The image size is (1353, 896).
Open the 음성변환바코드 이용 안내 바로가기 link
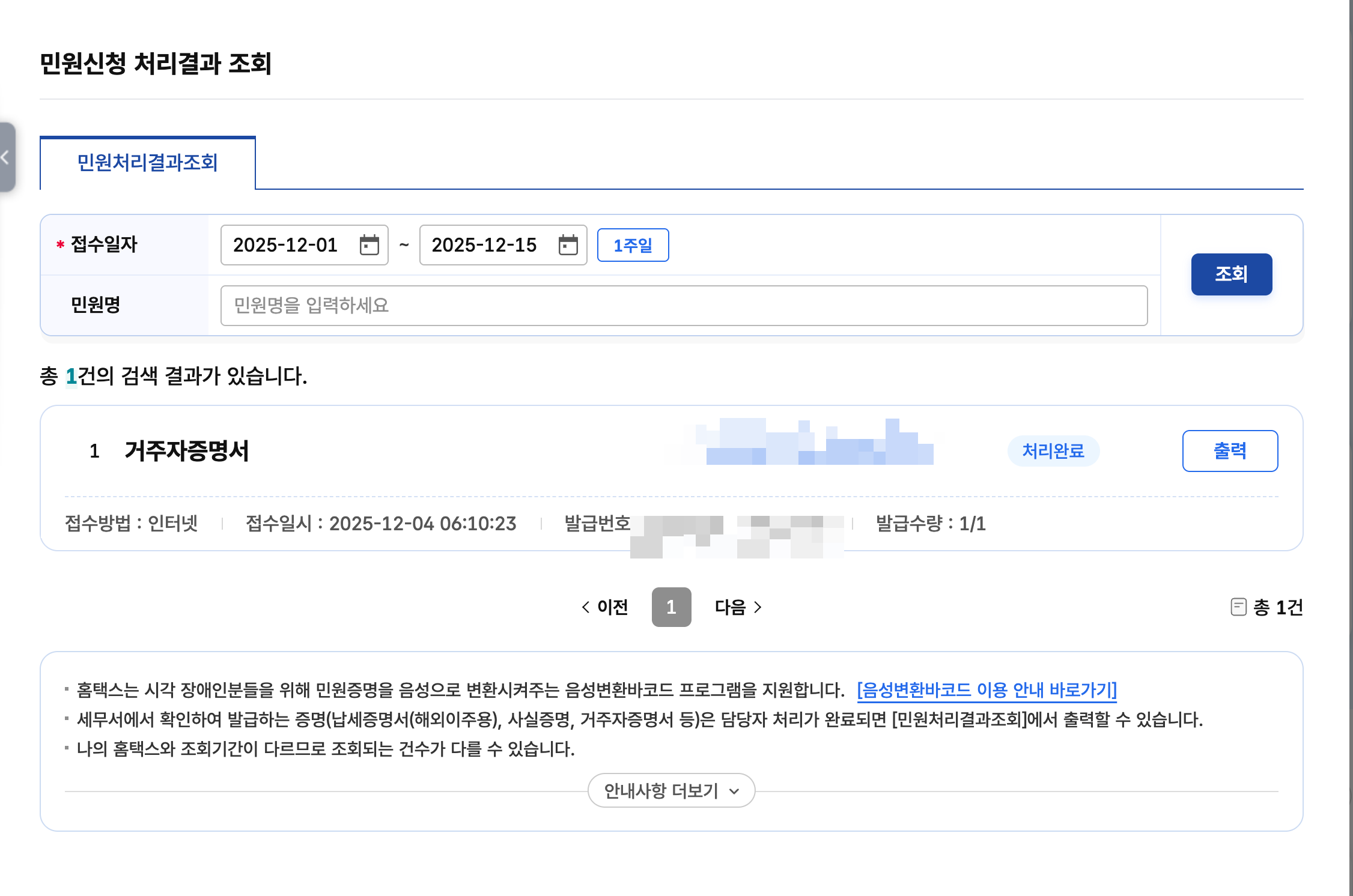[987, 690]
